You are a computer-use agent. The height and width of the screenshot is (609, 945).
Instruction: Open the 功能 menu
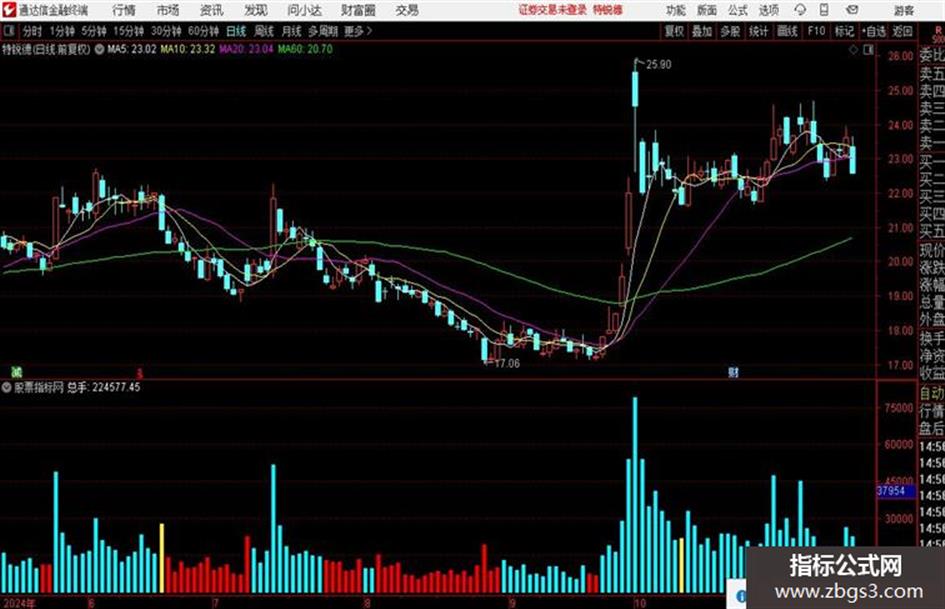[676, 10]
